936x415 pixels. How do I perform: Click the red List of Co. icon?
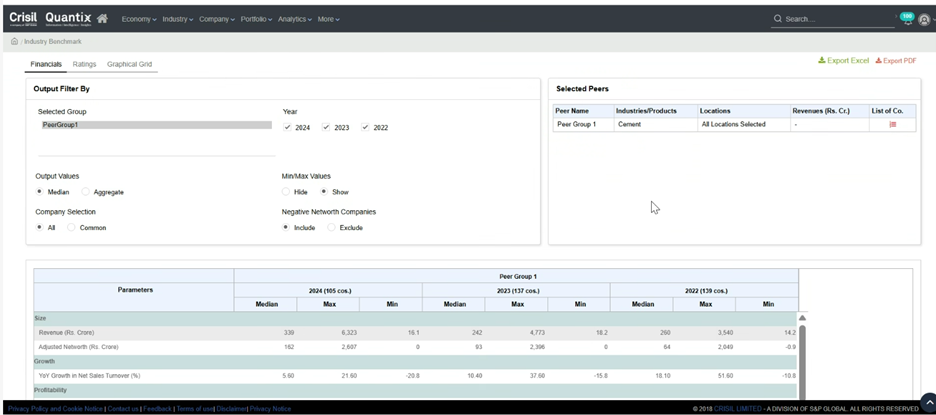tap(892, 124)
